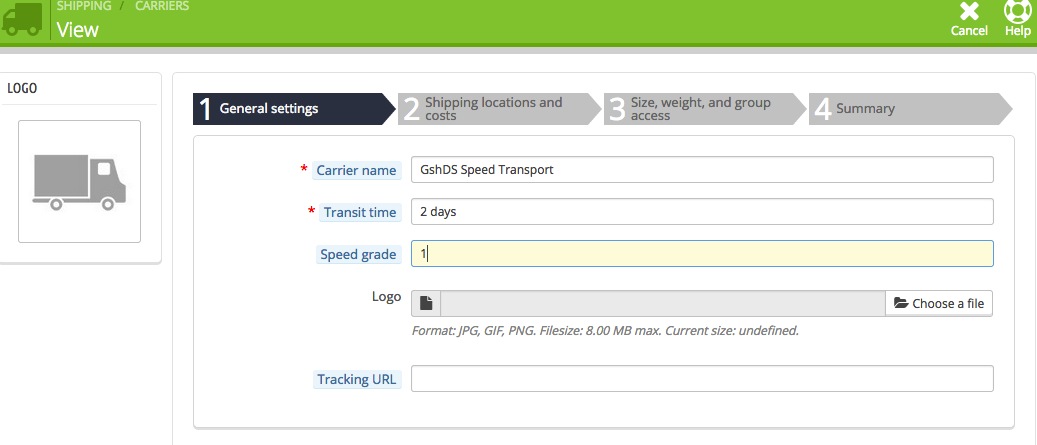Open Help via the lifebuoy icon
1037x445 pixels.
(x=1017, y=12)
